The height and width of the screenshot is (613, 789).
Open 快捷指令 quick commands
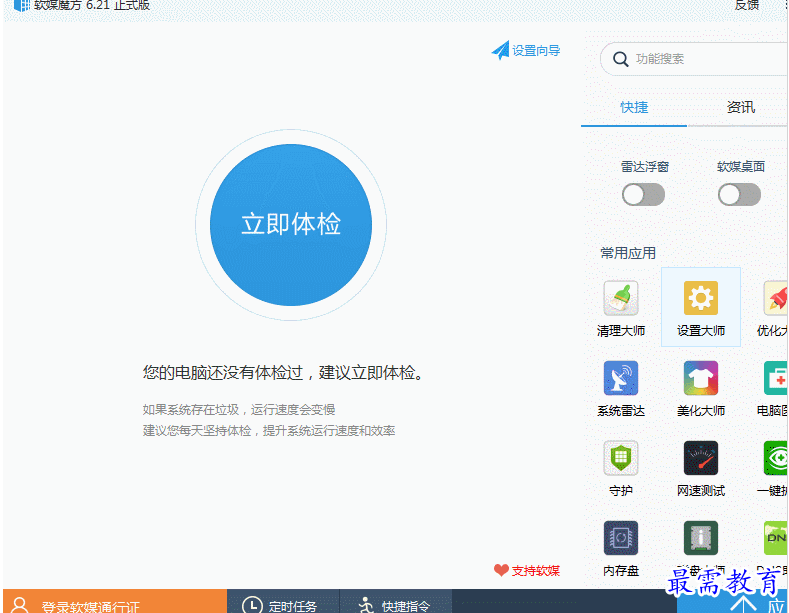(396, 601)
